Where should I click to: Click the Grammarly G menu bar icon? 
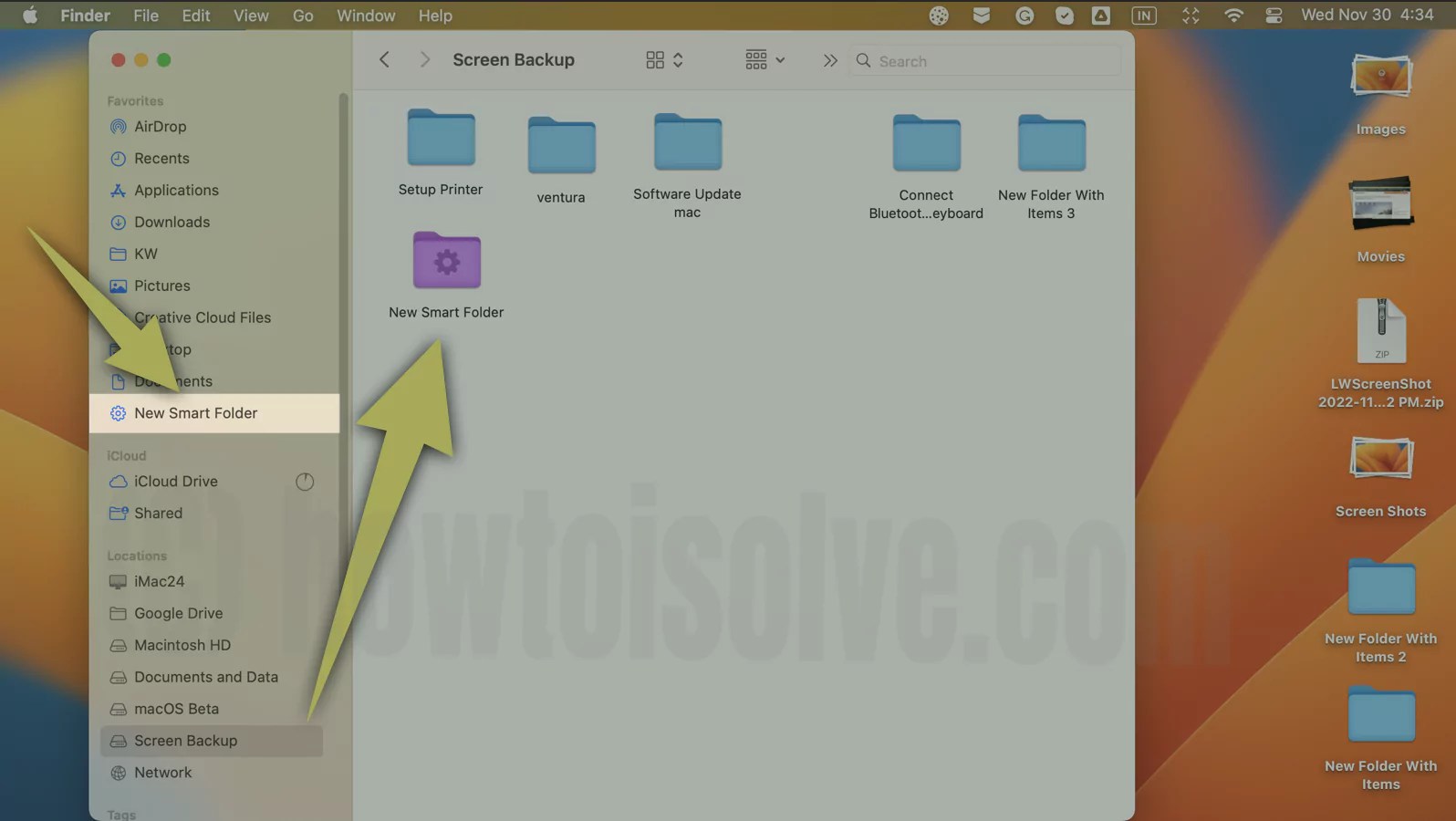pos(1024,16)
